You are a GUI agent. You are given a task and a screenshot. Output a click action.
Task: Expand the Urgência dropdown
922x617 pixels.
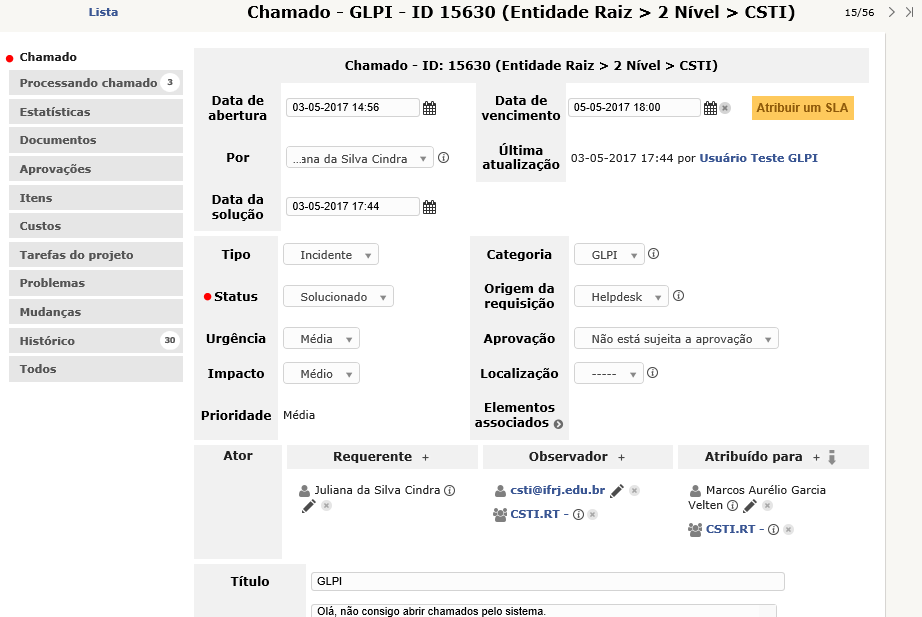tap(321, 339)
